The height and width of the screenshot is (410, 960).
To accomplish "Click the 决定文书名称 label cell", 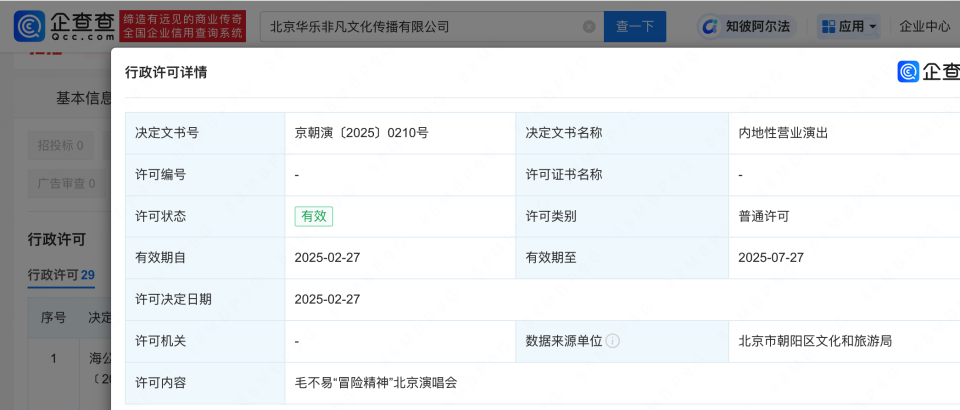I will (x=622, y=133).
